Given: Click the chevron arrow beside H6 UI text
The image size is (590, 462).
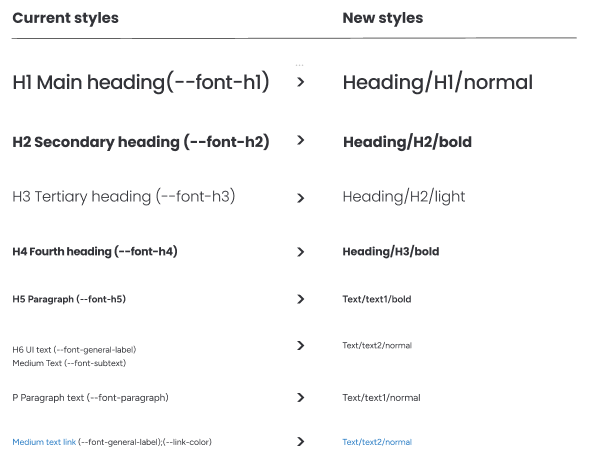Looking at the screenshot, I should [x=300, y=345].
